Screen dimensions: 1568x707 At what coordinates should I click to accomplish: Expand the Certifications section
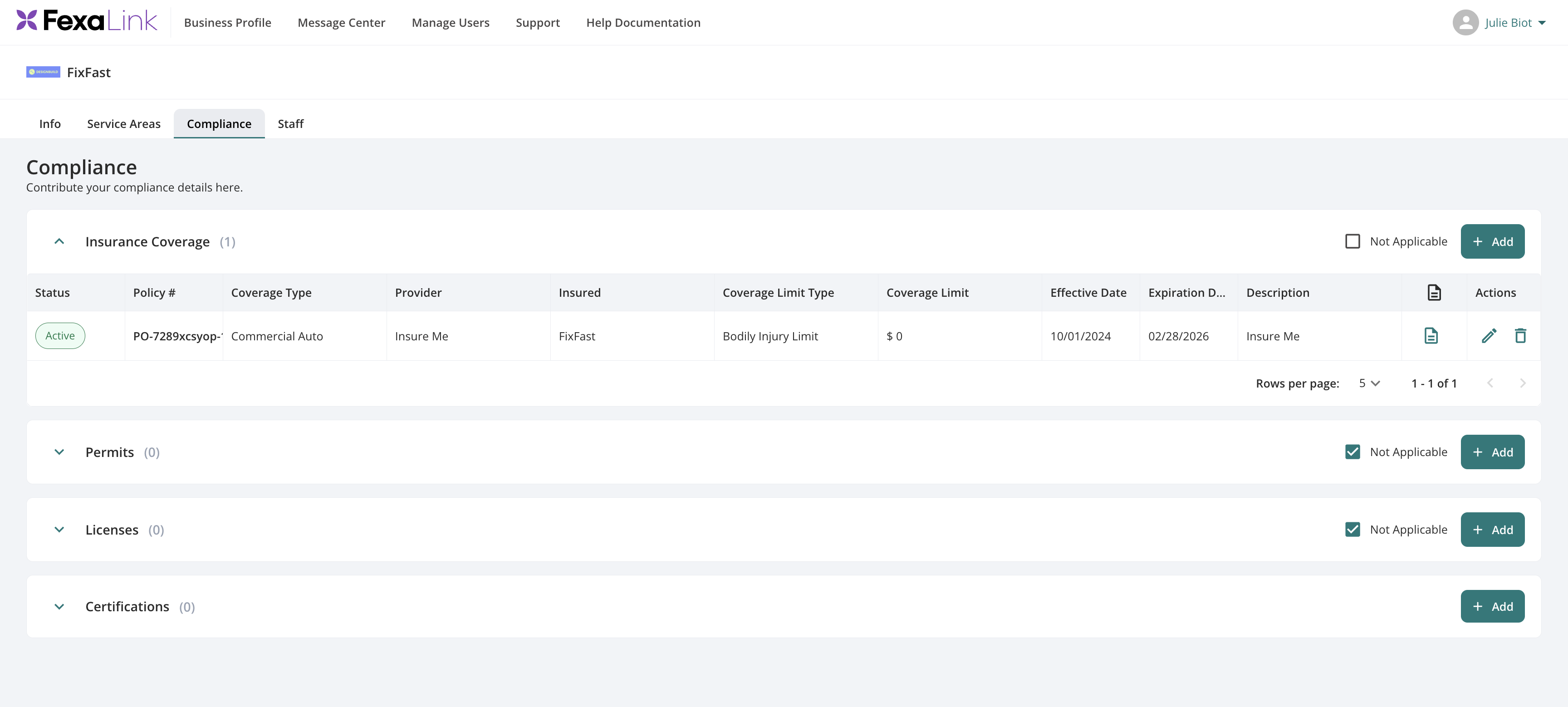[59, 607]
